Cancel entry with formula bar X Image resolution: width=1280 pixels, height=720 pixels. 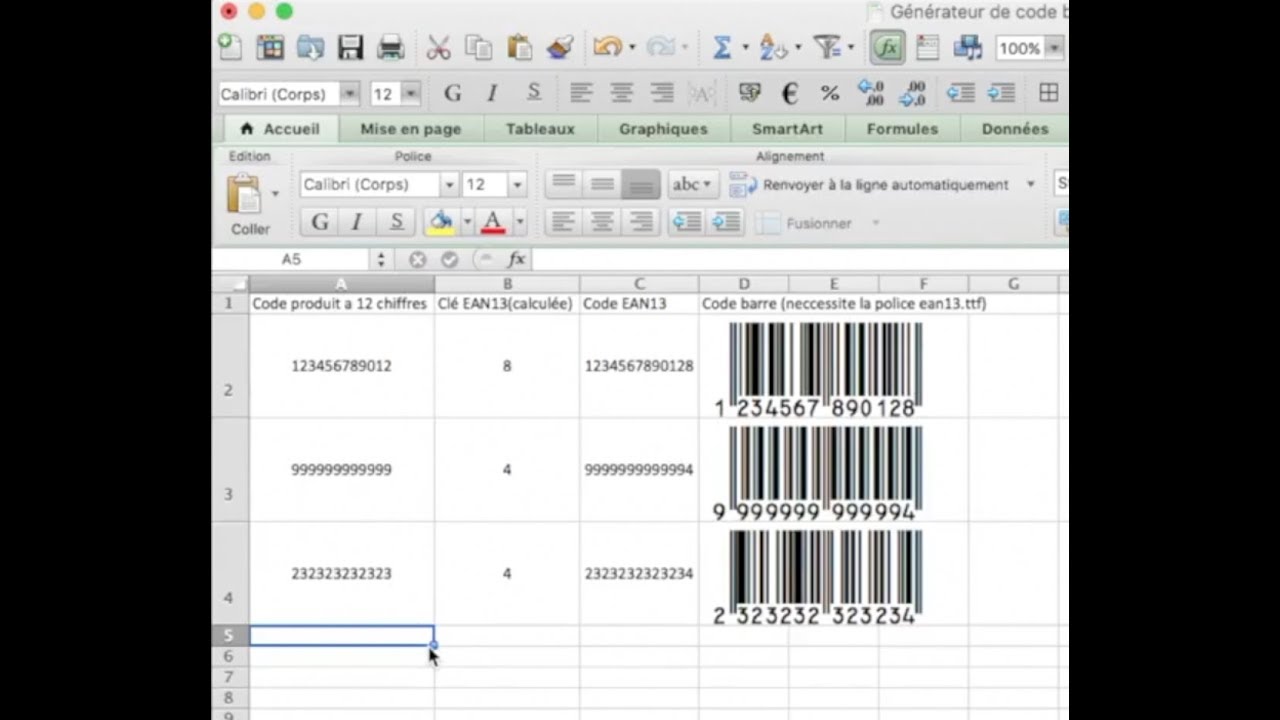(417, 259)
